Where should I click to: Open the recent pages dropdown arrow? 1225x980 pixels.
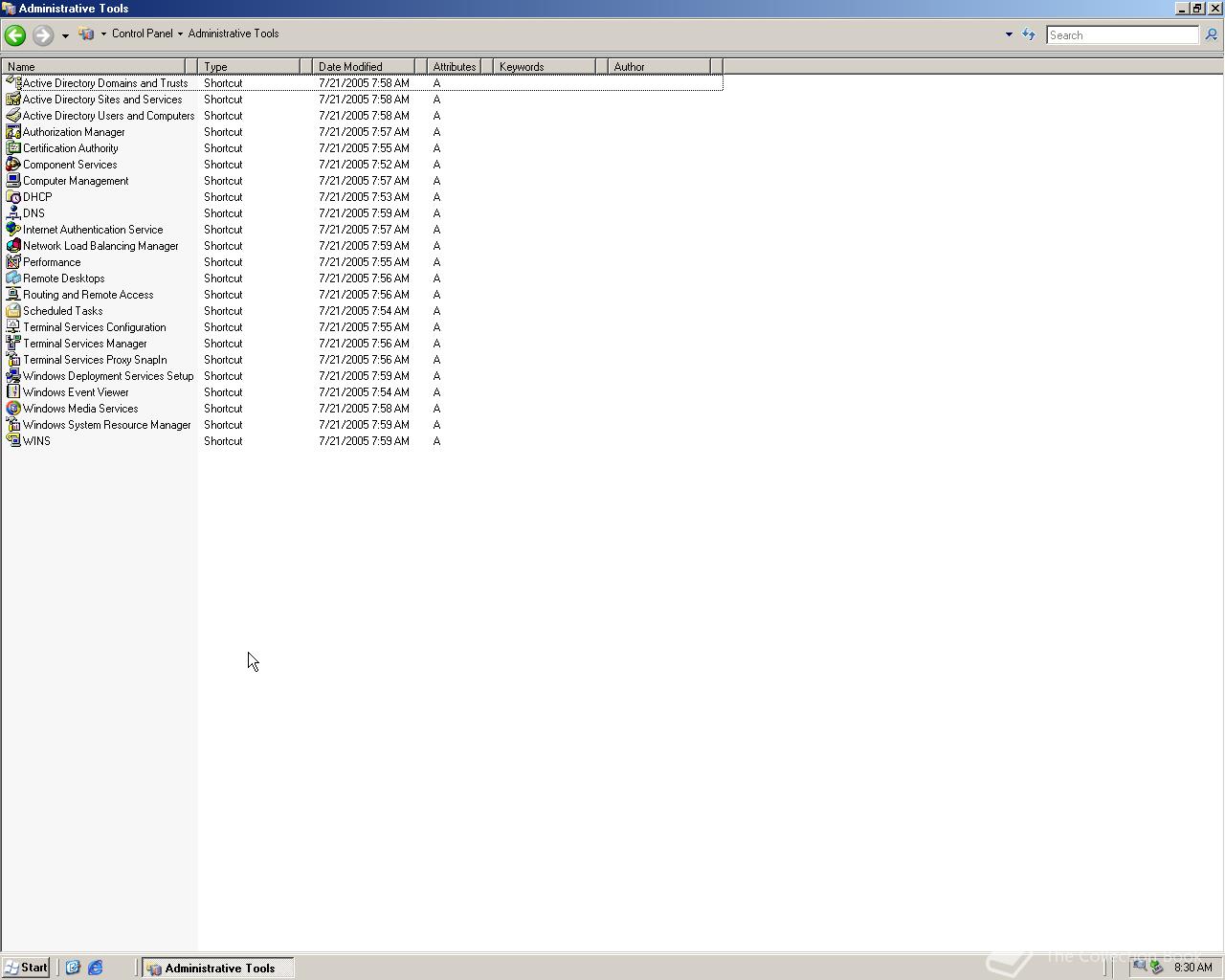[x=65, y=35]
